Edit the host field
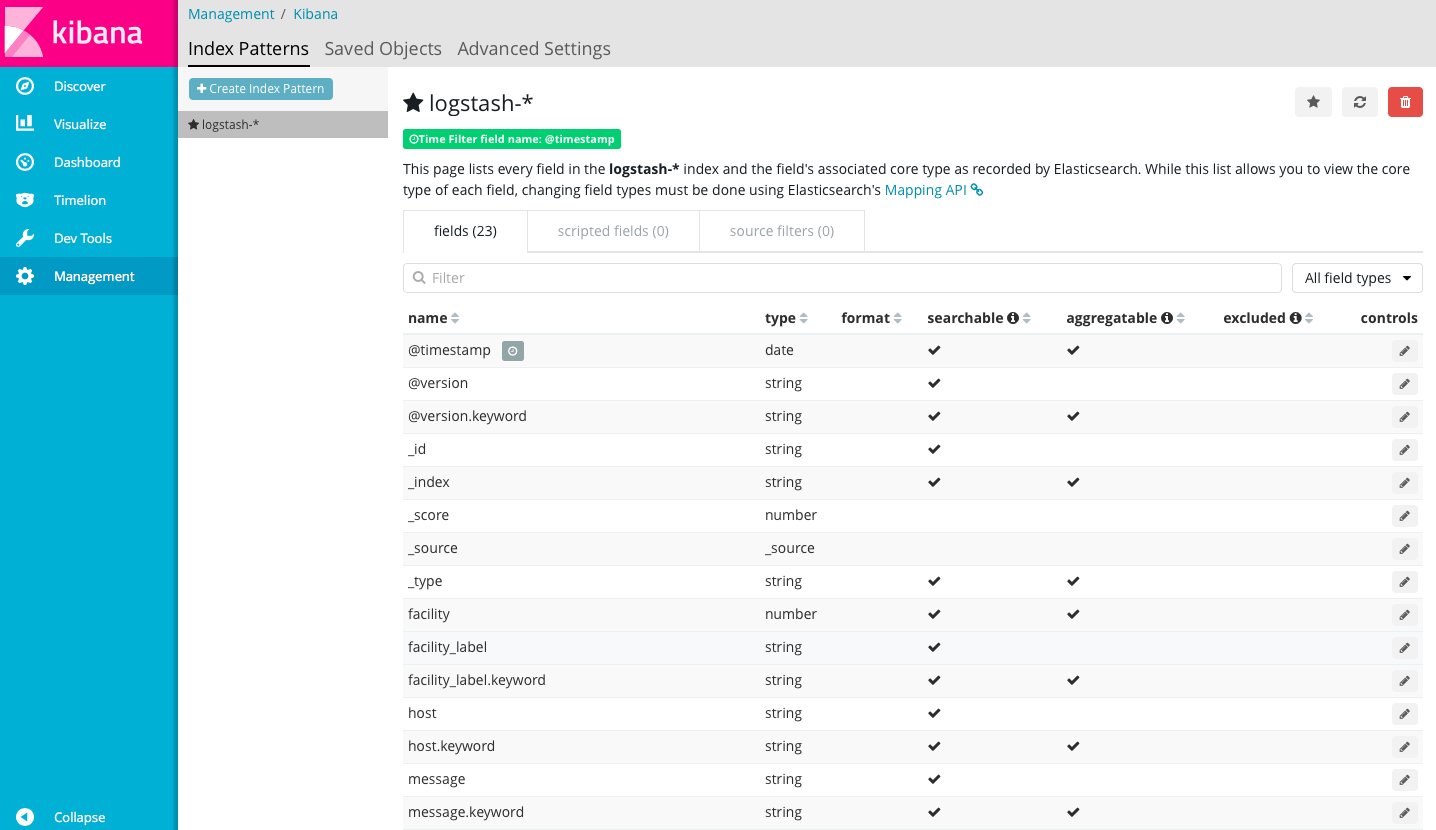Viewport: 1436px width, 830px height. coord(1404,714)
